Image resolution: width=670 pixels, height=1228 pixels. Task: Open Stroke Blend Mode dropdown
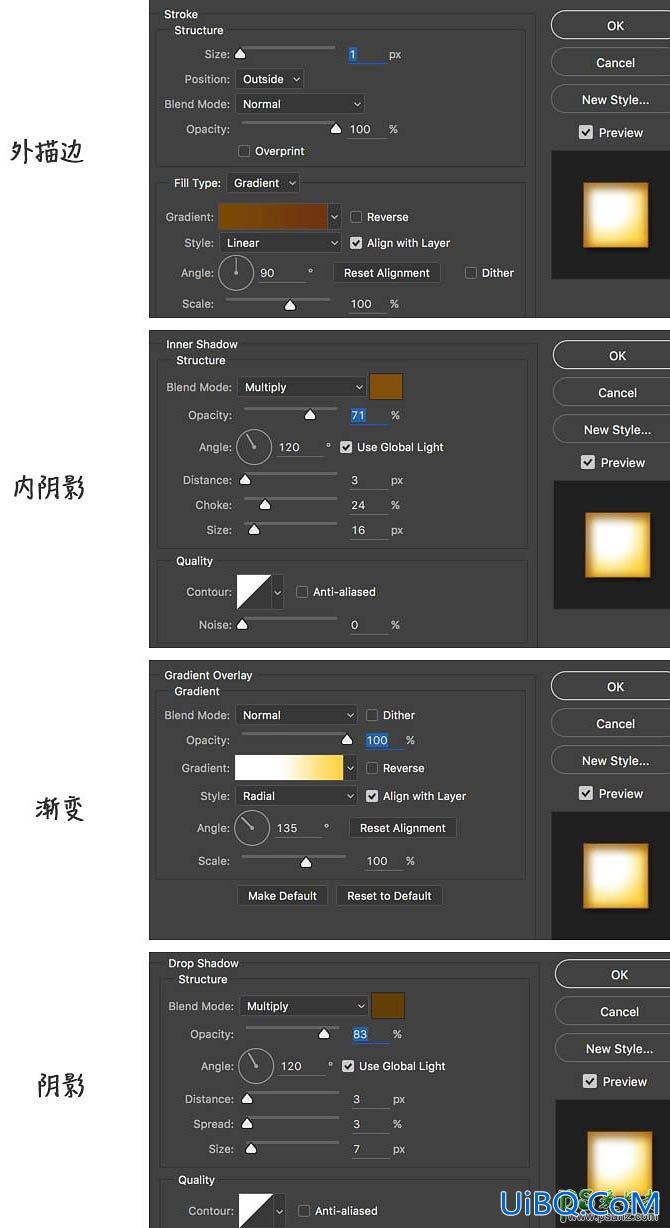pos(300,104)
